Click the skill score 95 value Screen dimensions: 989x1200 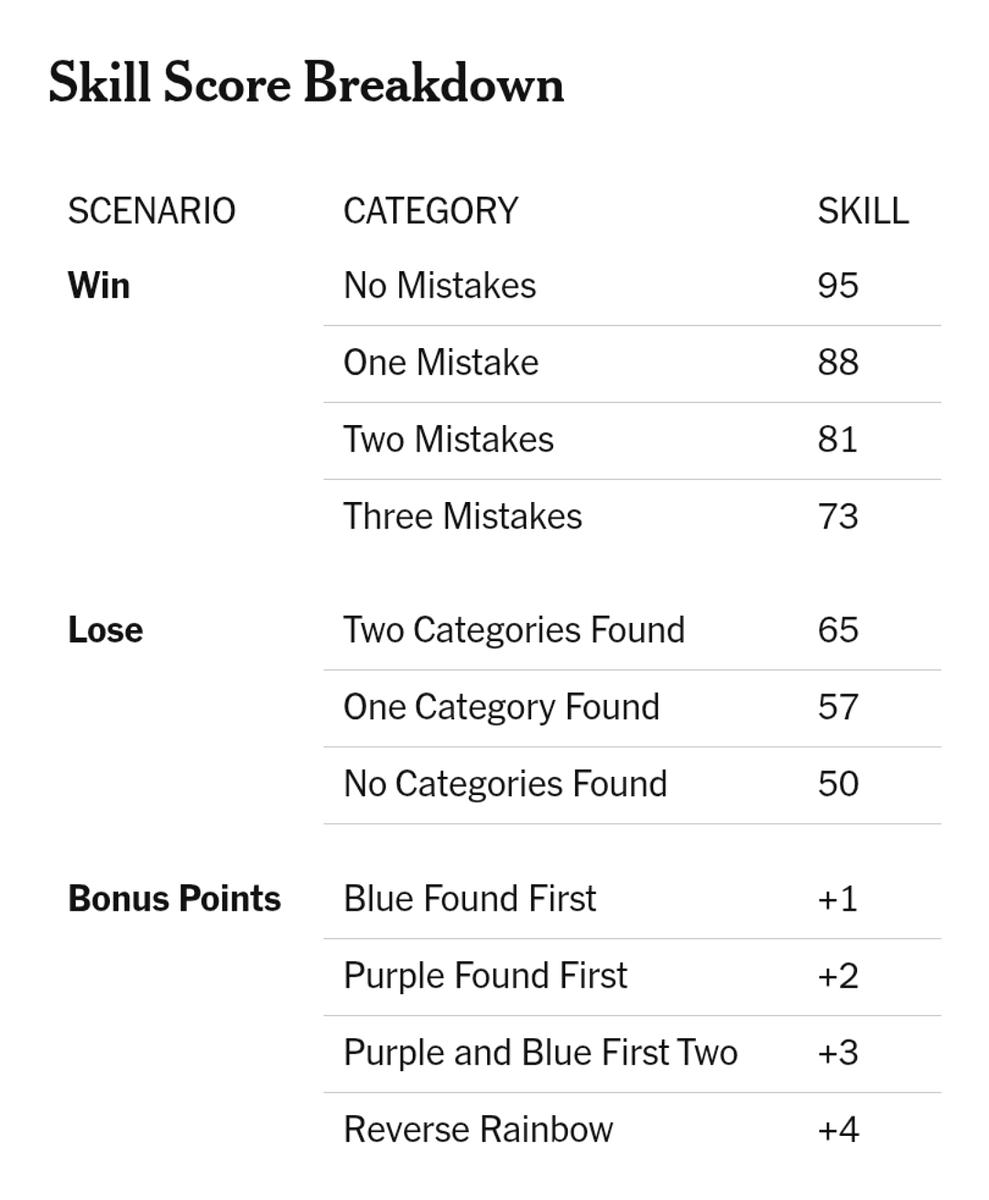[838, 285]
